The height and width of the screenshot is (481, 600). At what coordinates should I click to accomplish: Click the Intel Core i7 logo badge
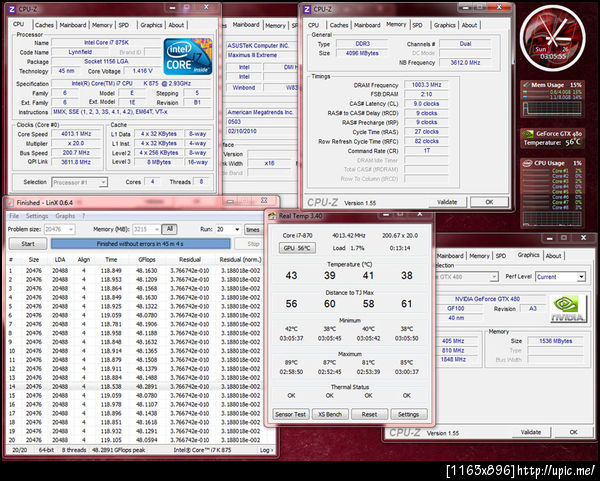click(x=188, y=56)
